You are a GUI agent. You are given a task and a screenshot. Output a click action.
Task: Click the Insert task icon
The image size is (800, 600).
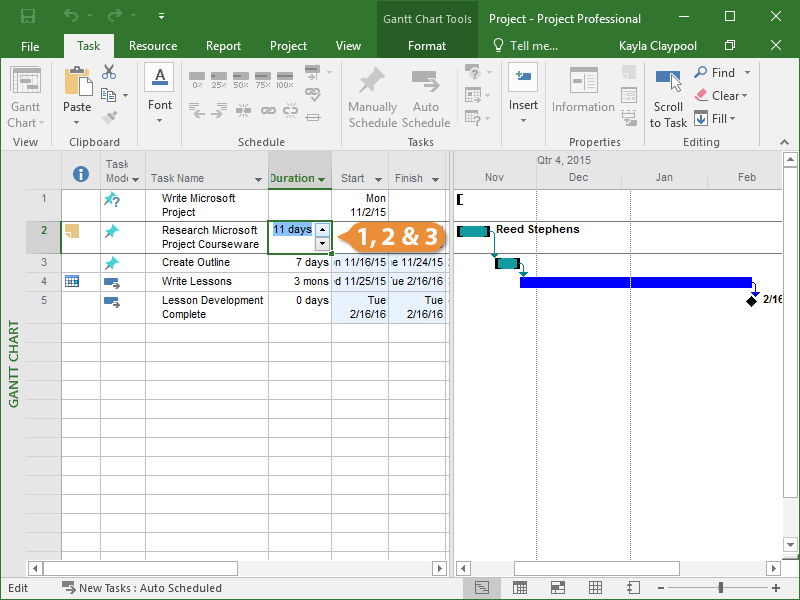click(x=523, y=78)
